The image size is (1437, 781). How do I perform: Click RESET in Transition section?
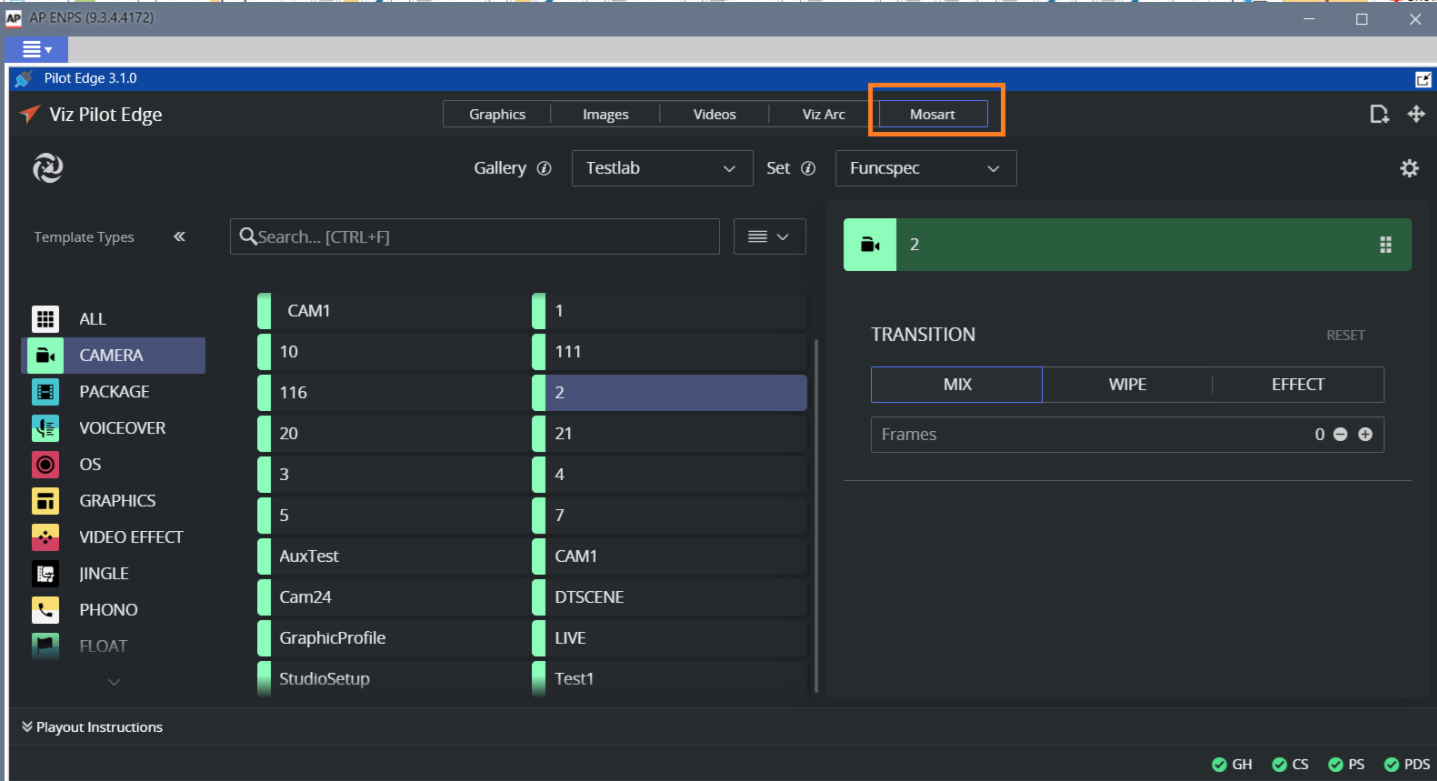[1345, 335]
